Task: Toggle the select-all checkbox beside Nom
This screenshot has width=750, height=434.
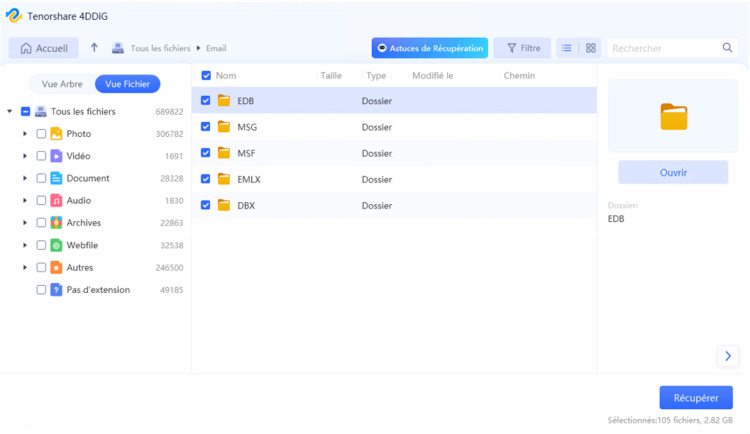Action: tap(206, 76)
